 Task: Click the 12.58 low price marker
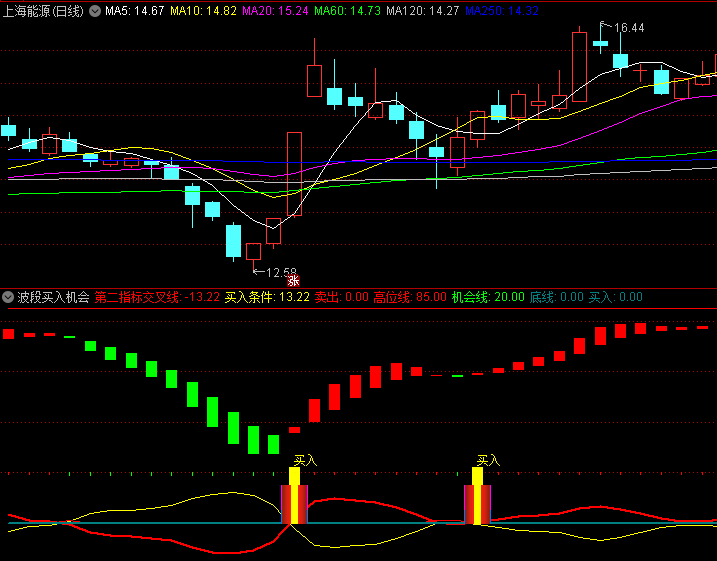pos(281,272)
